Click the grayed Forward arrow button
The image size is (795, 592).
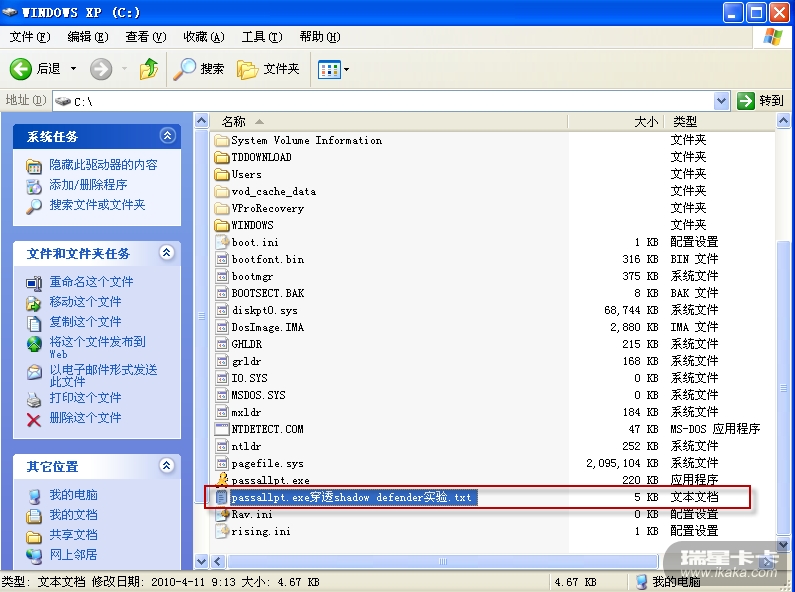101,69
